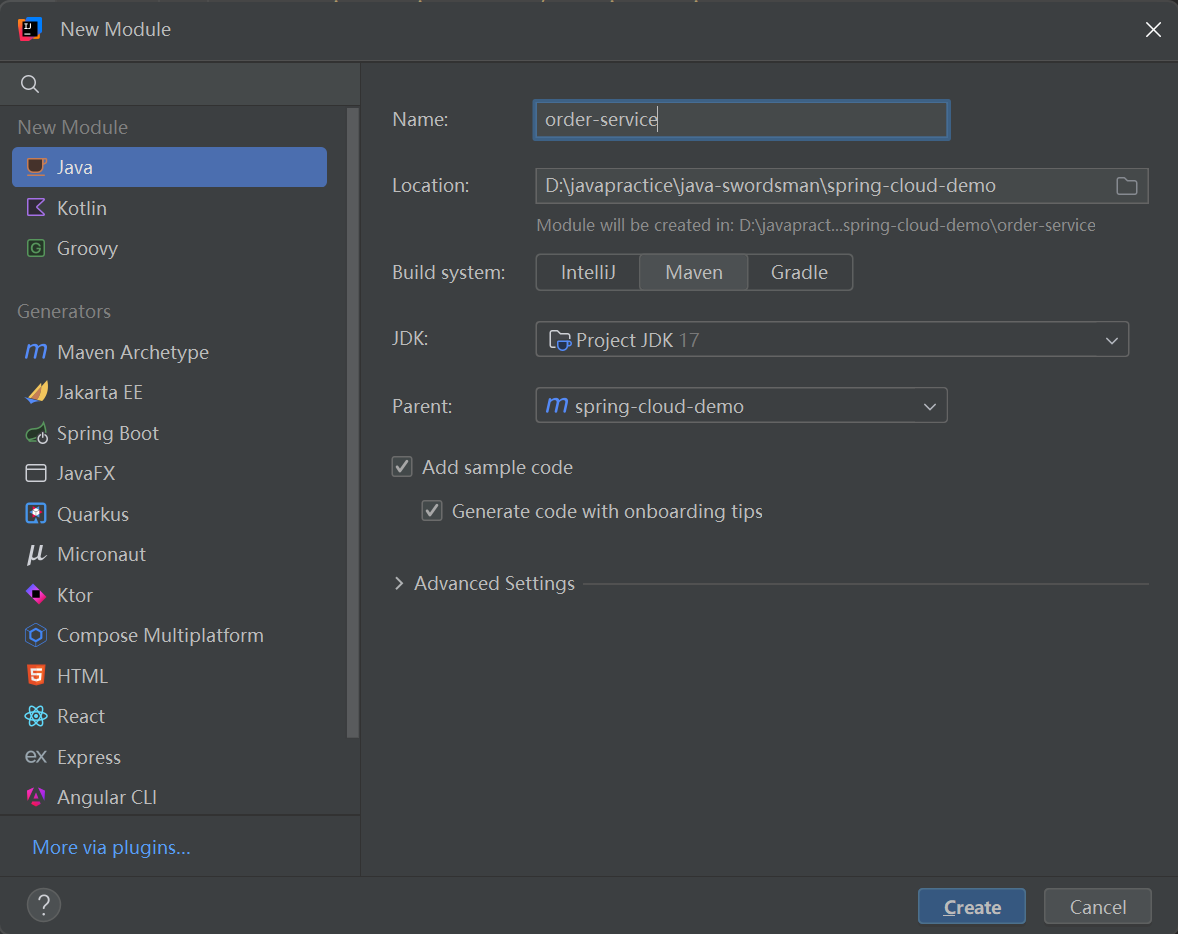Click the HTML5 shield icon
This screenshot has width=1178, height=934.
36,676
